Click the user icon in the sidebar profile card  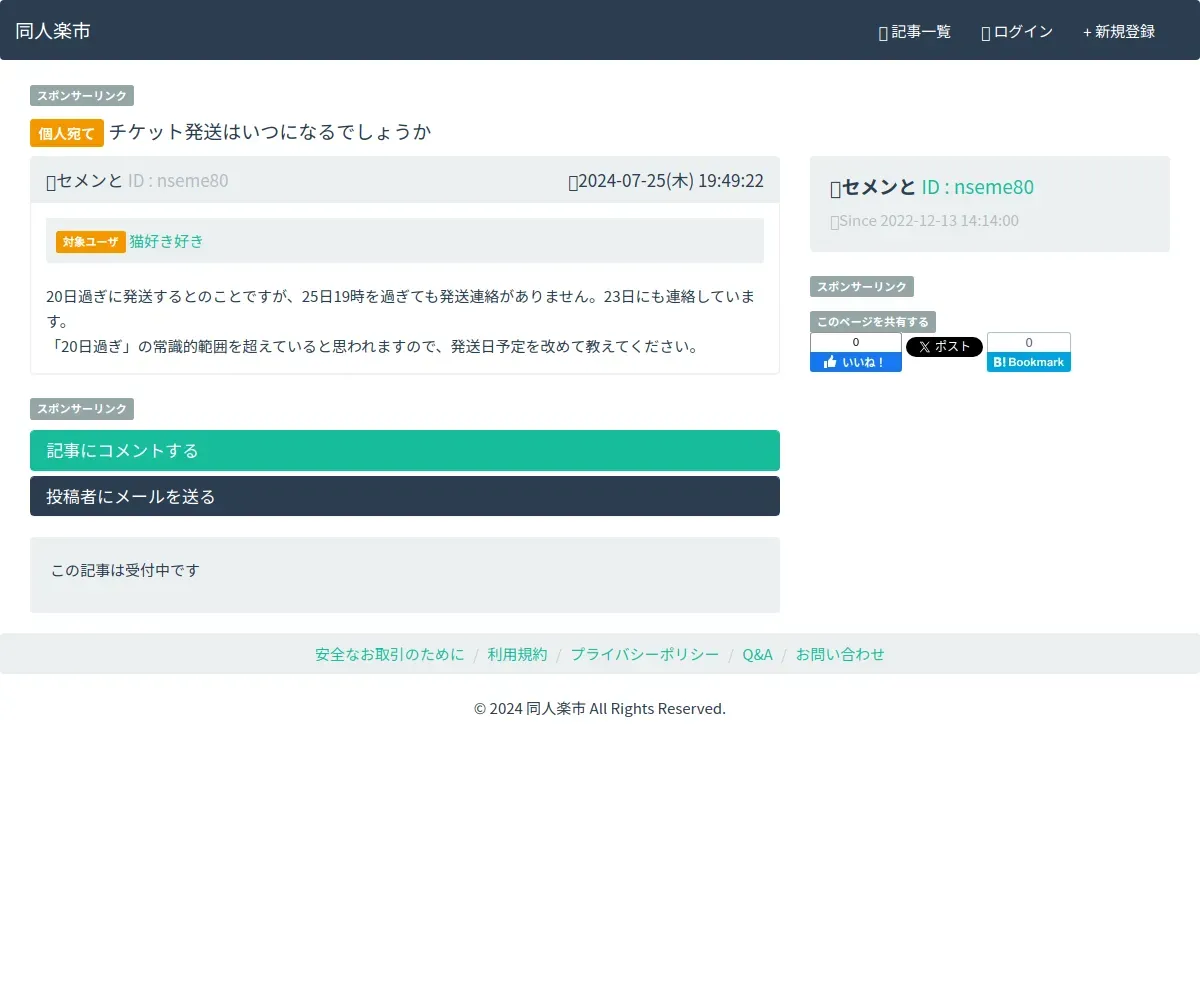836,188
